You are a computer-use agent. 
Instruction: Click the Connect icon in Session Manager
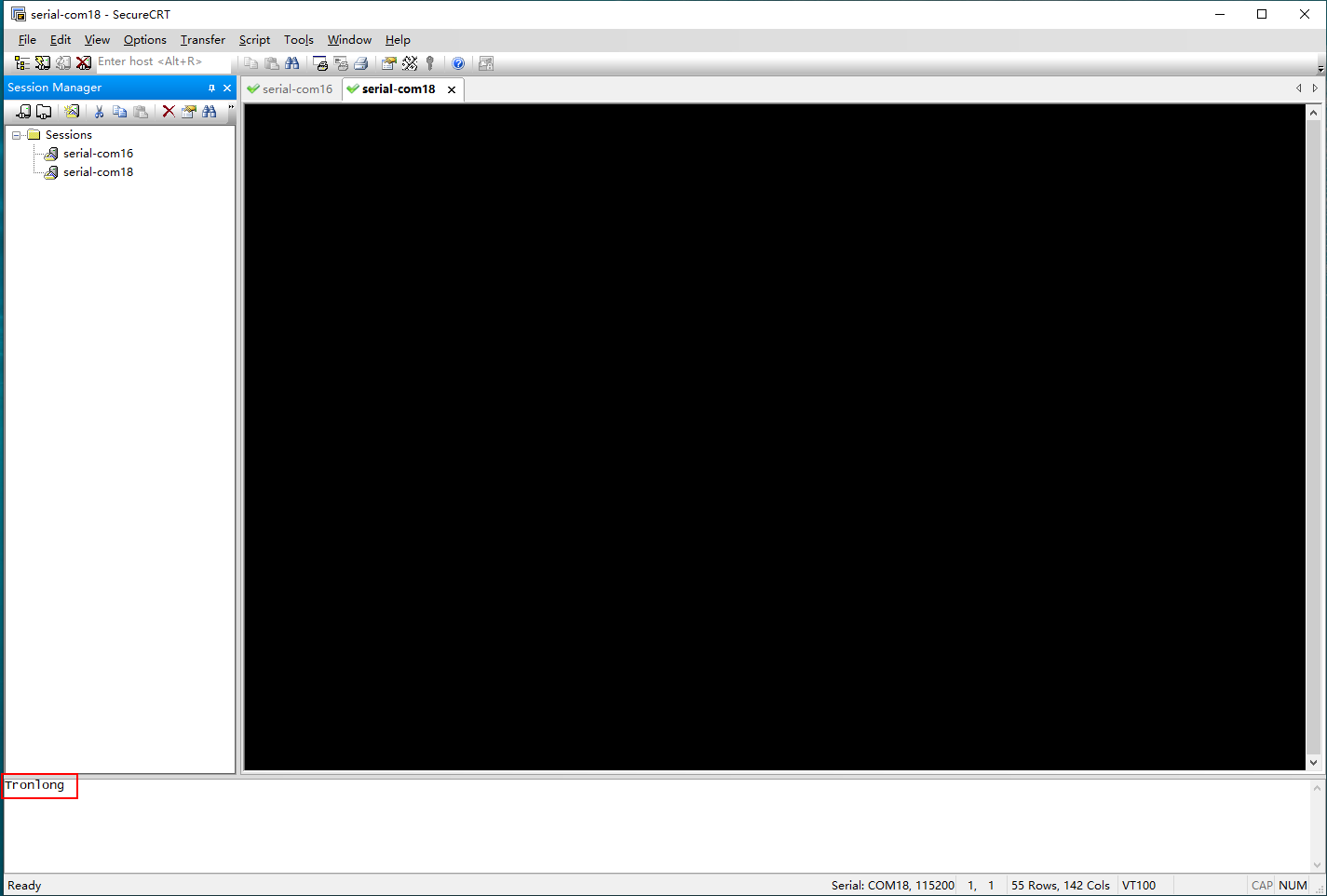[23, 112]
